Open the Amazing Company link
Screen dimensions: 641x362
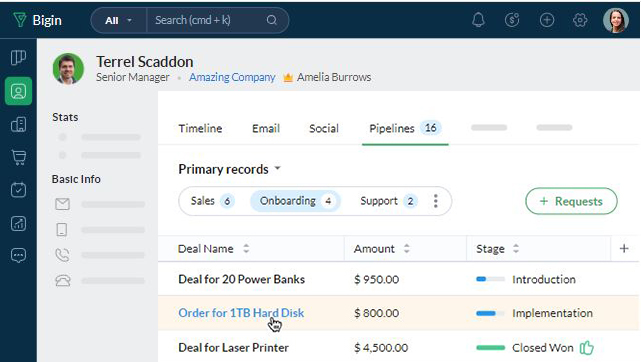[232, 77]
